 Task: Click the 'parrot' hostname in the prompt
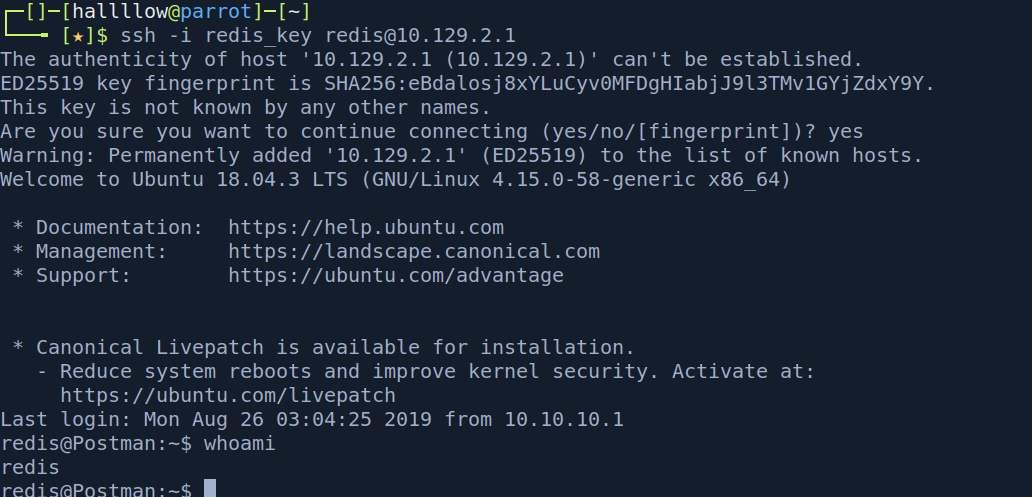click(217, 12)
